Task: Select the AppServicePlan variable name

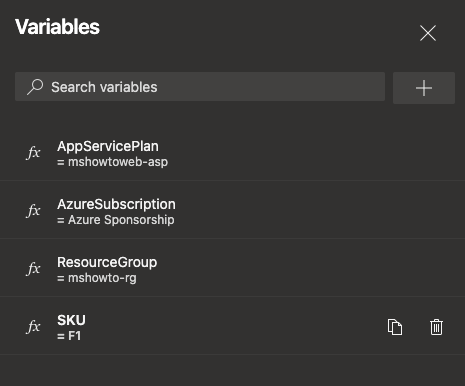Action: pos(108,146)
